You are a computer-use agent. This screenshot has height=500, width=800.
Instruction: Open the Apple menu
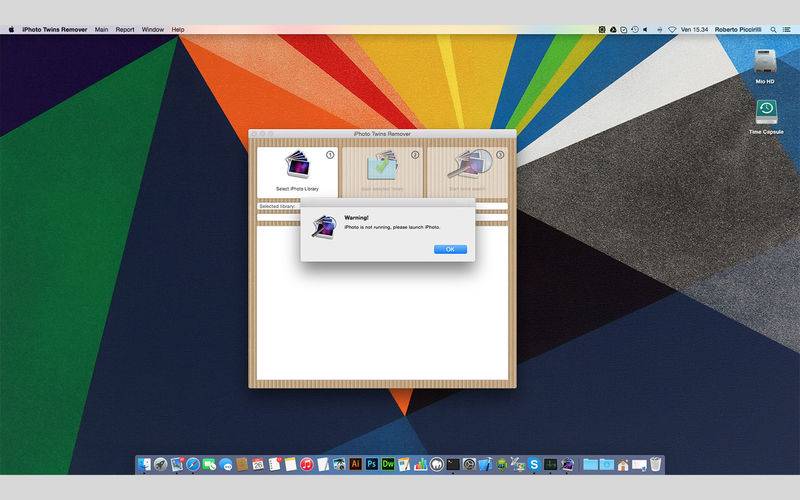[x=11, y=30]
